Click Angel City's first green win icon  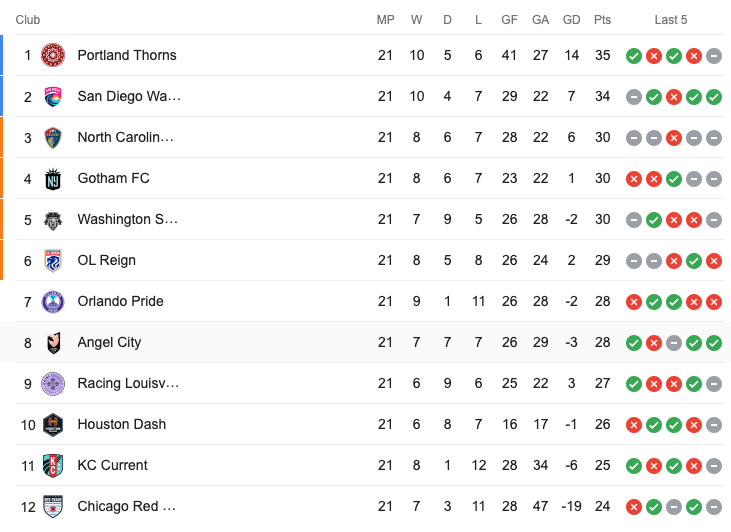(634, 343)
